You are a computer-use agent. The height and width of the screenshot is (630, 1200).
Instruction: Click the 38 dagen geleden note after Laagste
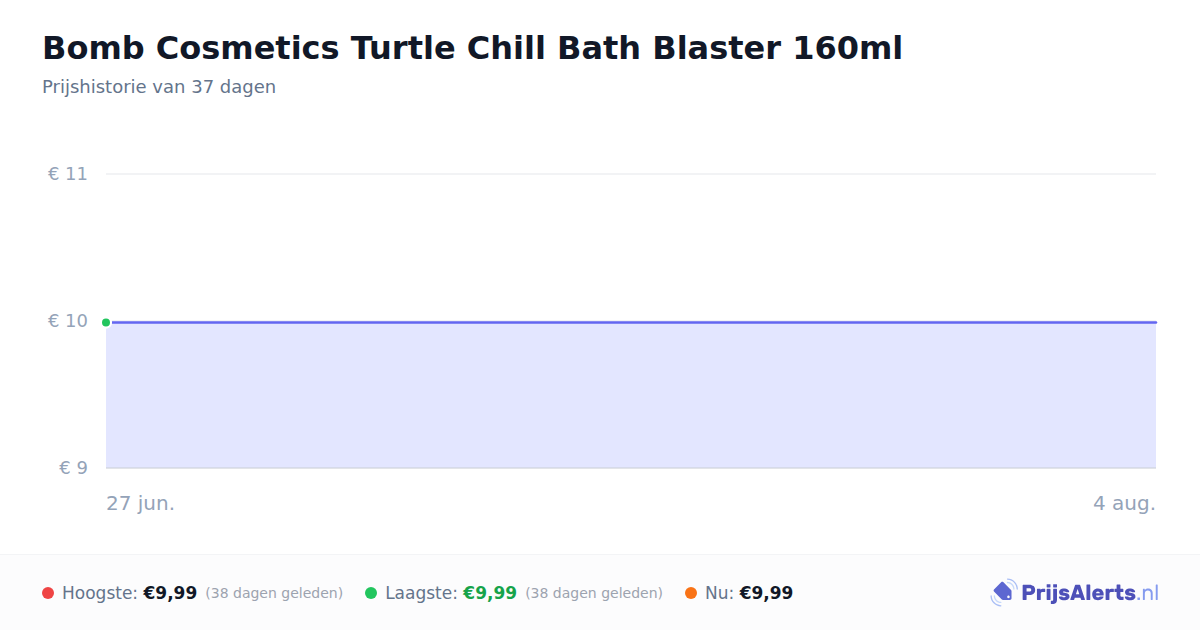pos(594,593)
